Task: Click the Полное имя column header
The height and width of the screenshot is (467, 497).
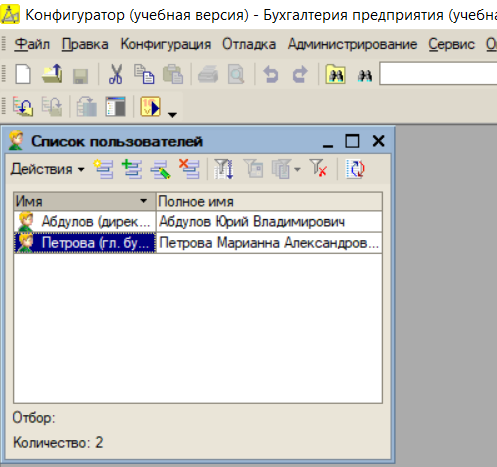Action: click(x=269, y=201)
